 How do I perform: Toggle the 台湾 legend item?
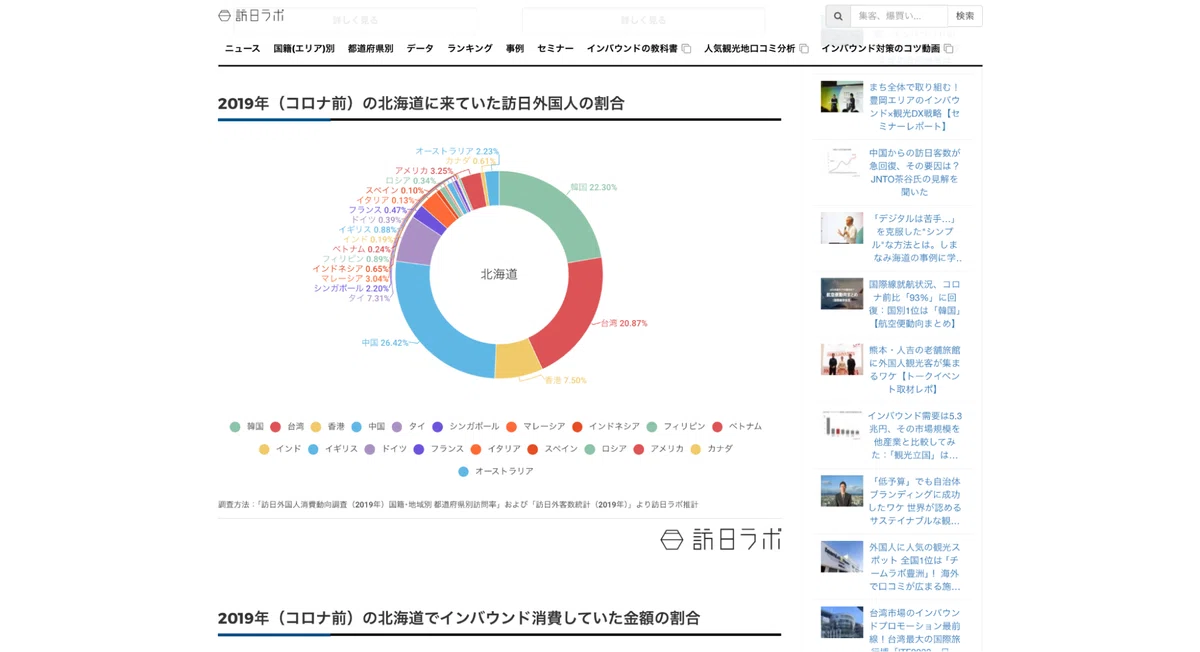pyautogui.click(x=288, y=427)
